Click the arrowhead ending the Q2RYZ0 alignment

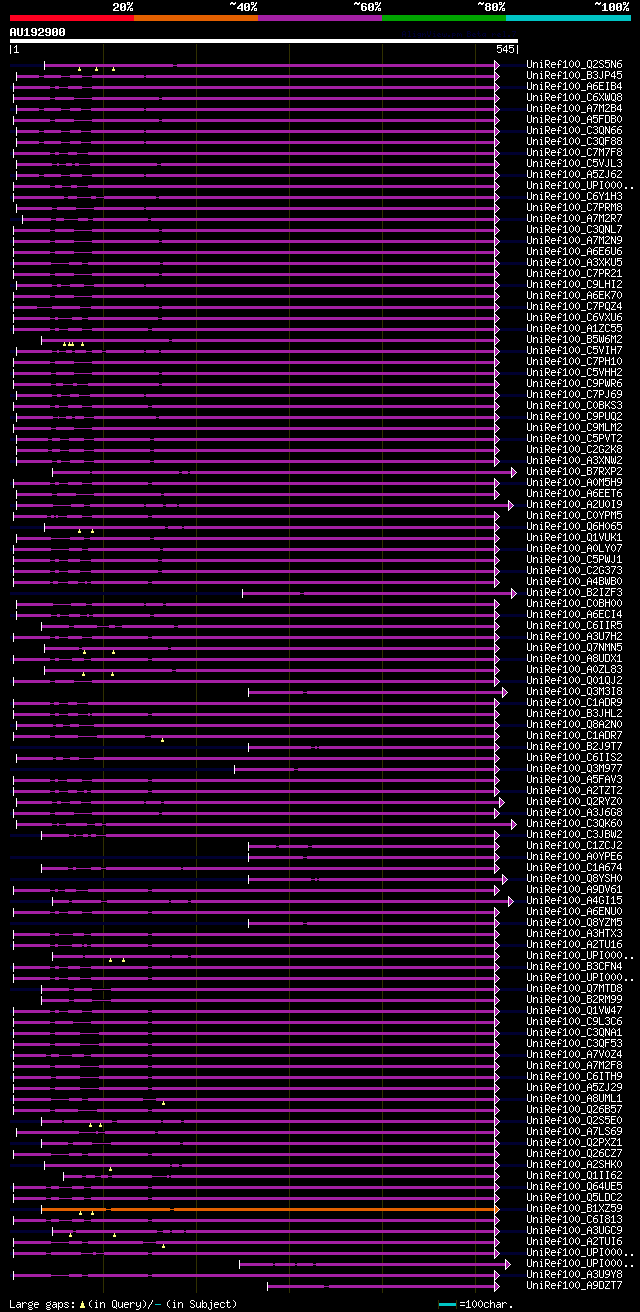tap(502, 802)
